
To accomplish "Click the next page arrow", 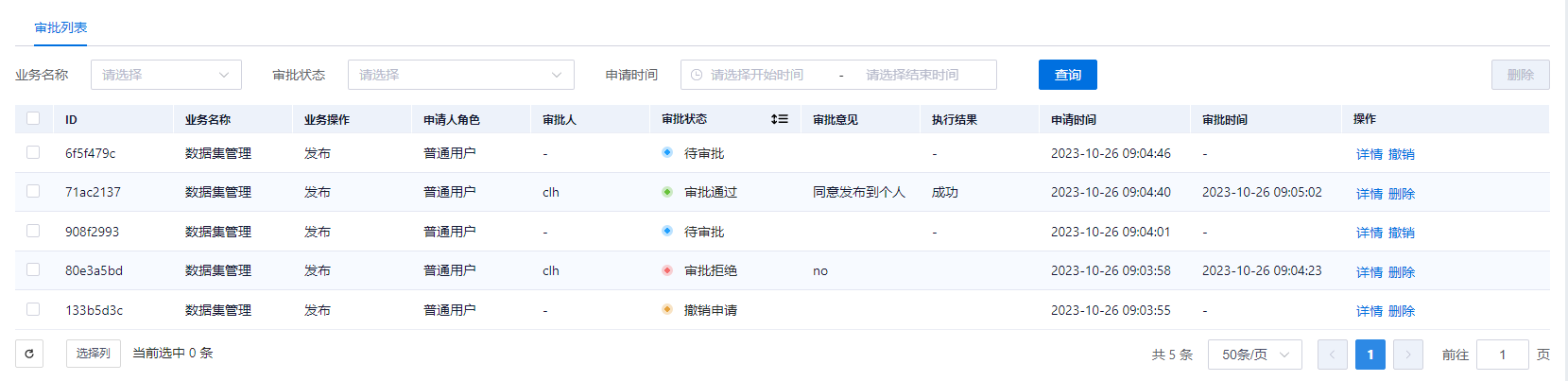I will click(1407, 355).
